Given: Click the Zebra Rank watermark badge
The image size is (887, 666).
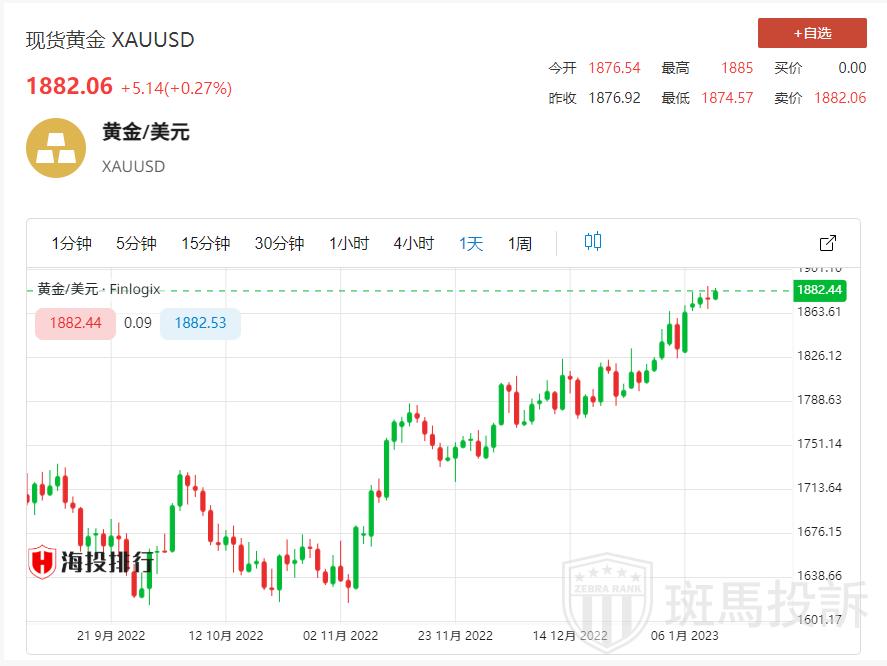Looking at the screenshot, I should click(x=607, y=600).
